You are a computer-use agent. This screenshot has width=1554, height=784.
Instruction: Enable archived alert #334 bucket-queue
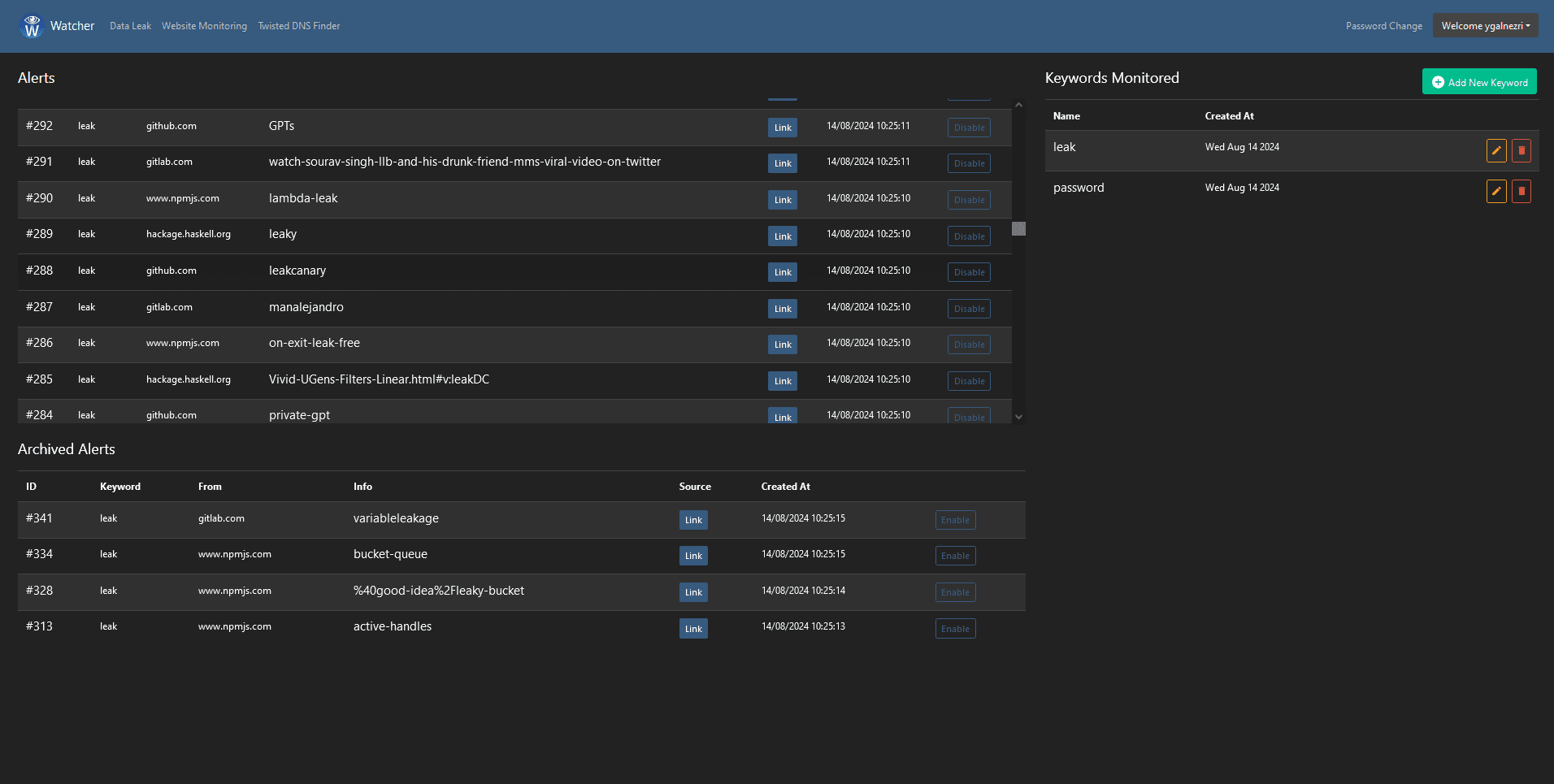click(x=955, y=556)
